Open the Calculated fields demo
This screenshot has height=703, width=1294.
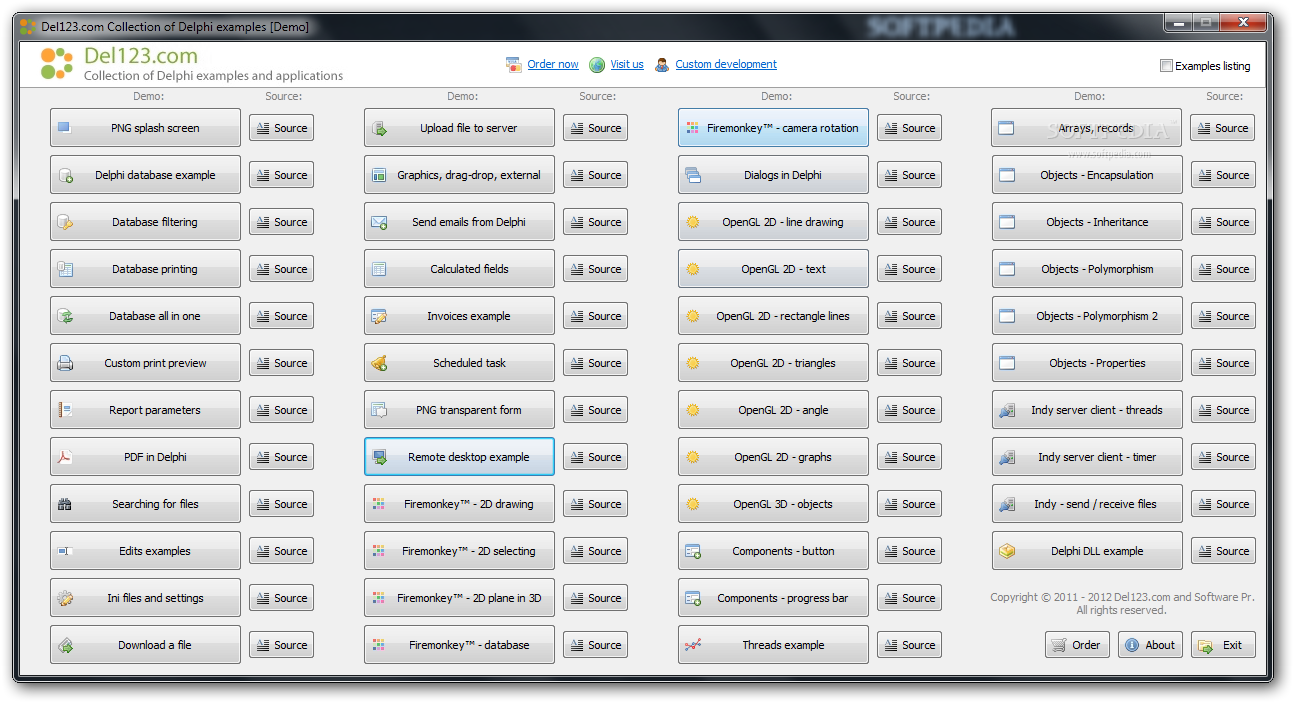coord(459,269)
